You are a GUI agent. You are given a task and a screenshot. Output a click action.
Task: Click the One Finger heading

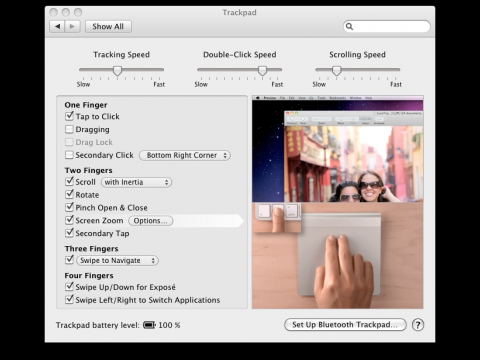click(86, 105)
